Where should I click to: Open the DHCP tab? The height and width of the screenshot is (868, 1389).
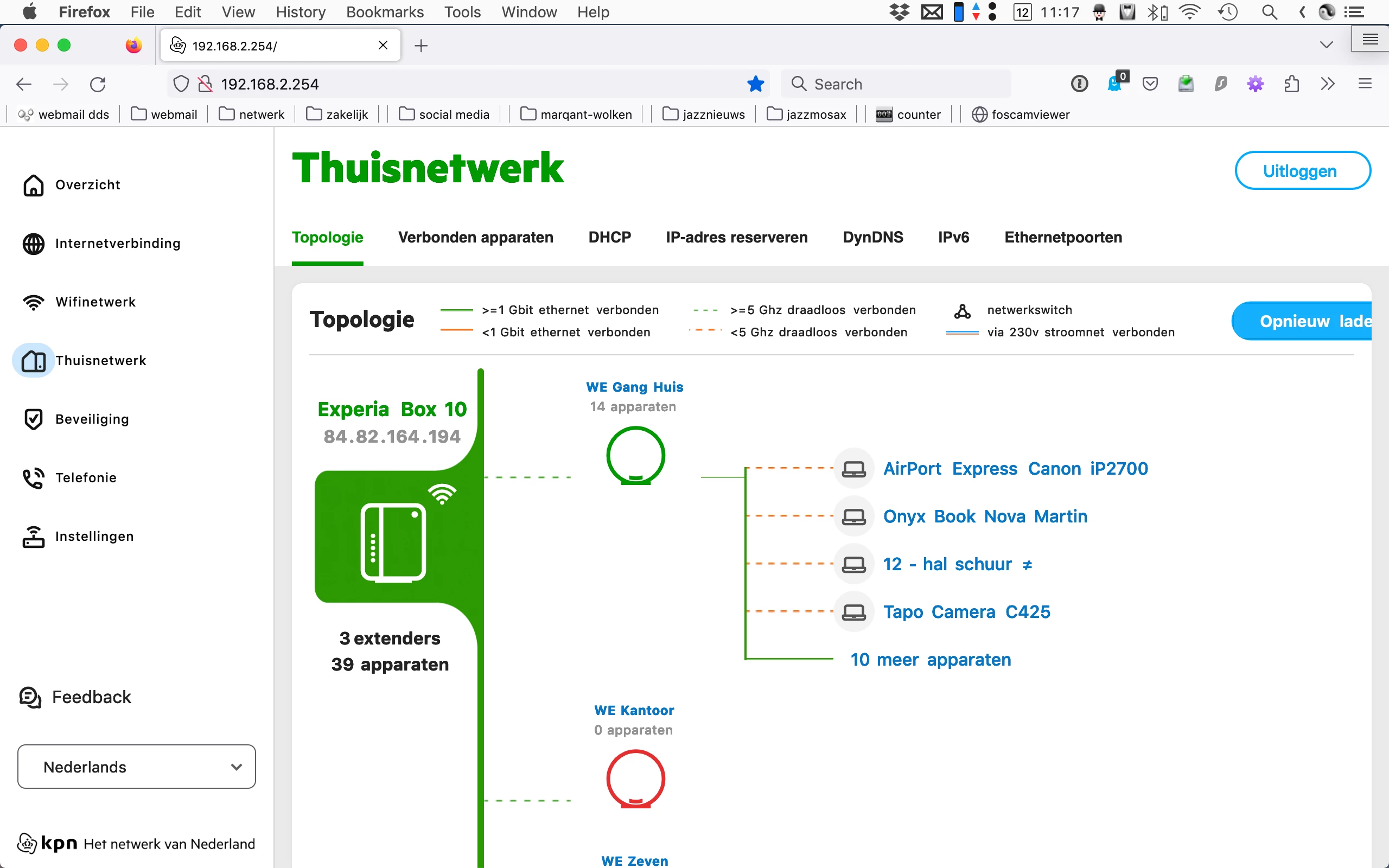(609, 238)
